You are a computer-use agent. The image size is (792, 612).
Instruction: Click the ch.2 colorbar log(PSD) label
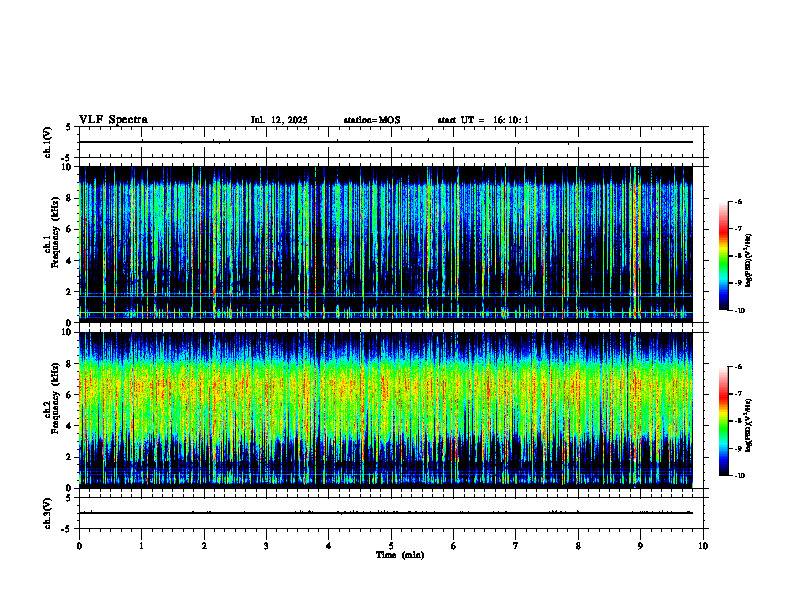(x=749, y=425)
